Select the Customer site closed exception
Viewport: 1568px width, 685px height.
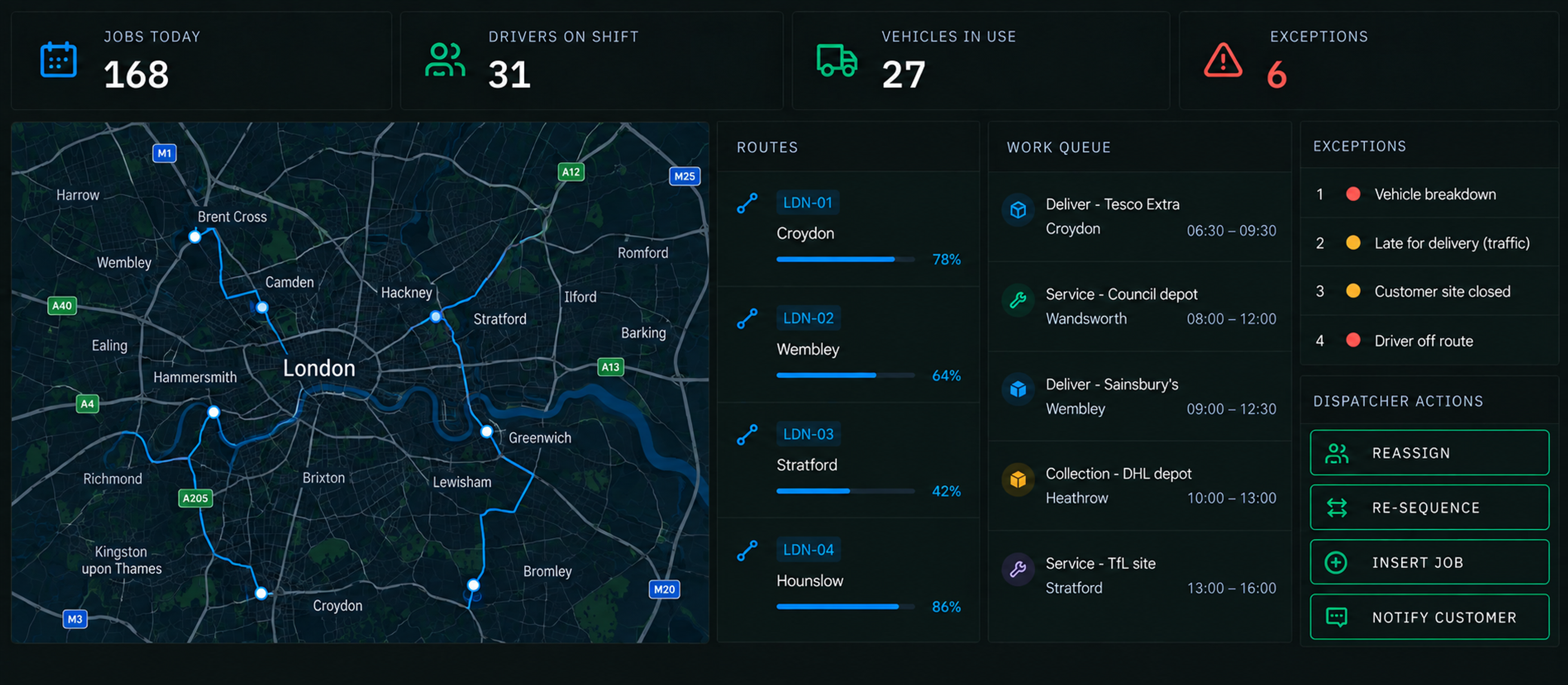pyautogui.click(x=1429, y=291)
